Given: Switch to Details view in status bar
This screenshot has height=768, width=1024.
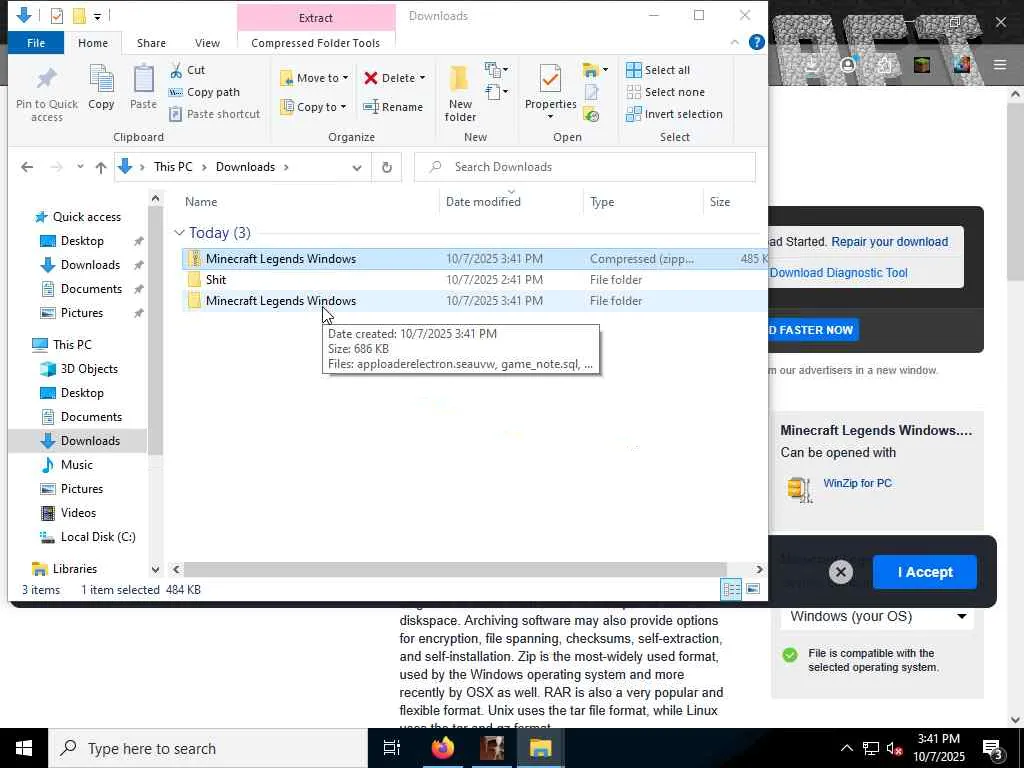Looking at the screenshot, I should tap(731, 590).
